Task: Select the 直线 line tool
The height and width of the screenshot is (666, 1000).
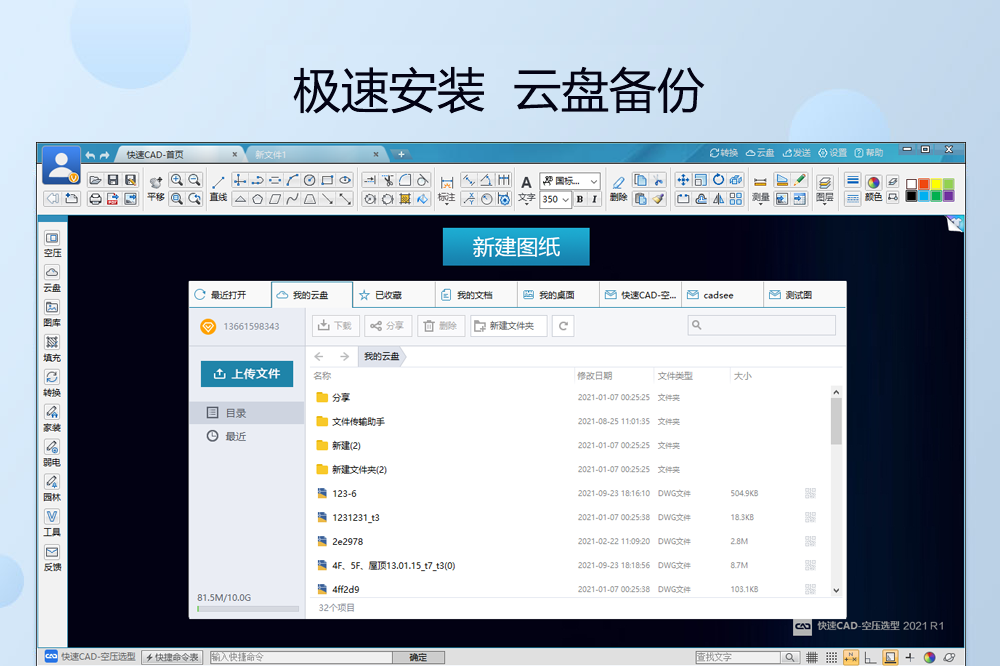Action: [218, 189]
